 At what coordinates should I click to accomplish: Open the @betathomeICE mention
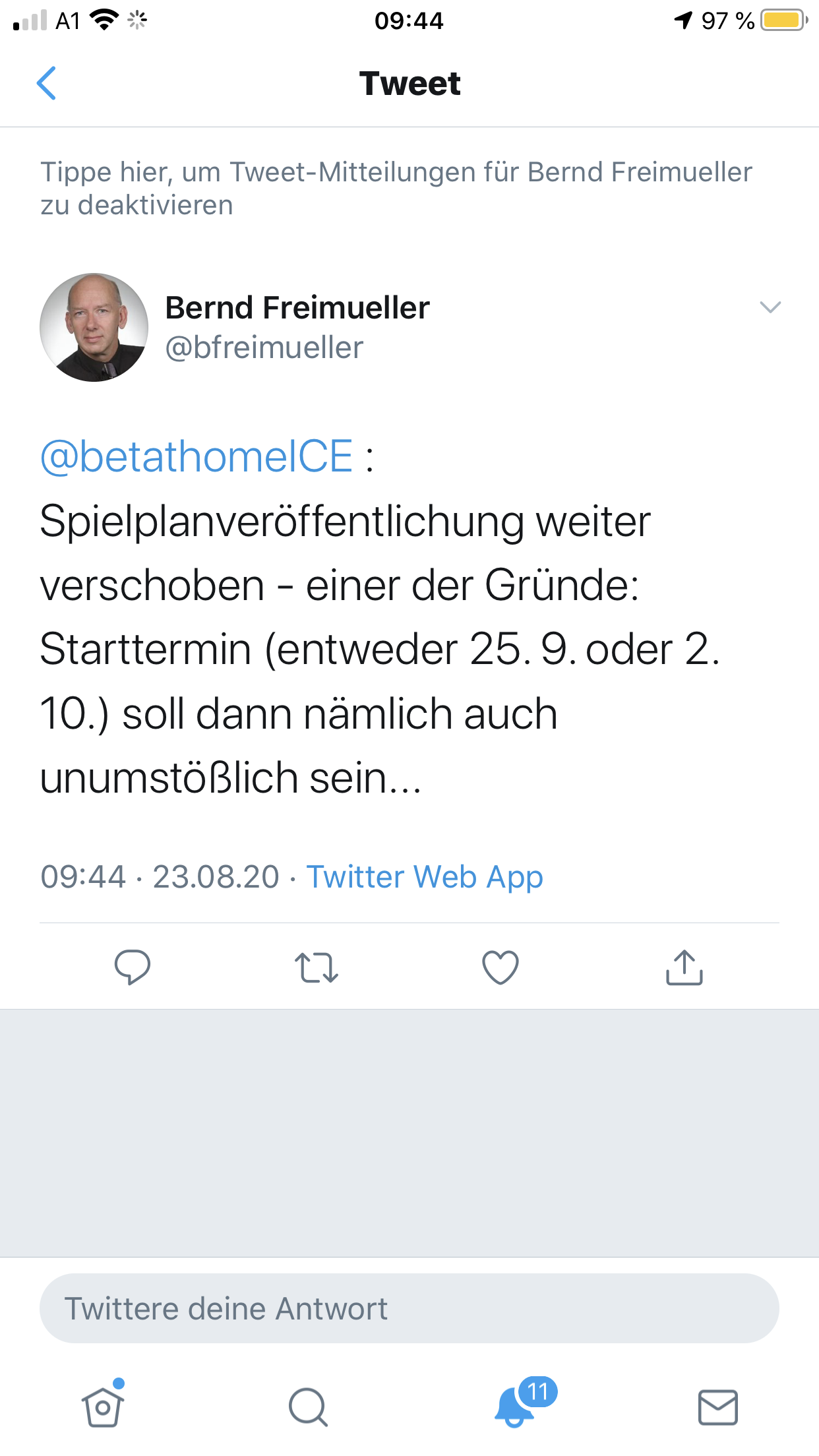click(197, 456)
